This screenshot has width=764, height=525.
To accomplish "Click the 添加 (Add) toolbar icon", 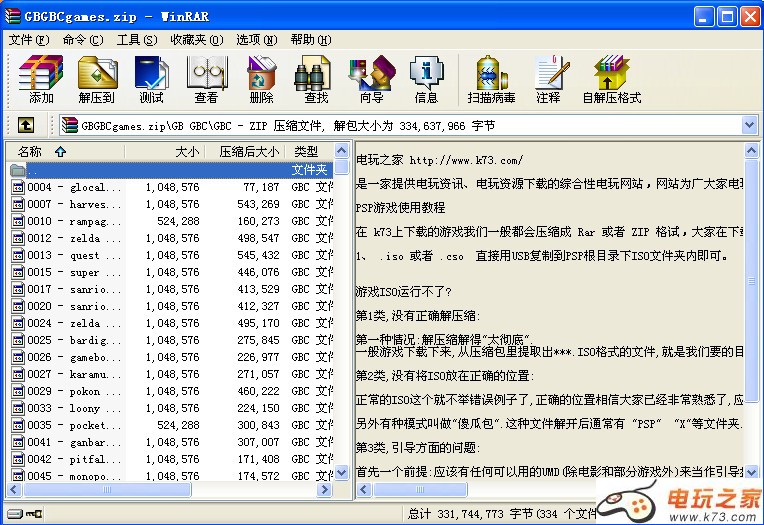I will (x=41, y=78).
